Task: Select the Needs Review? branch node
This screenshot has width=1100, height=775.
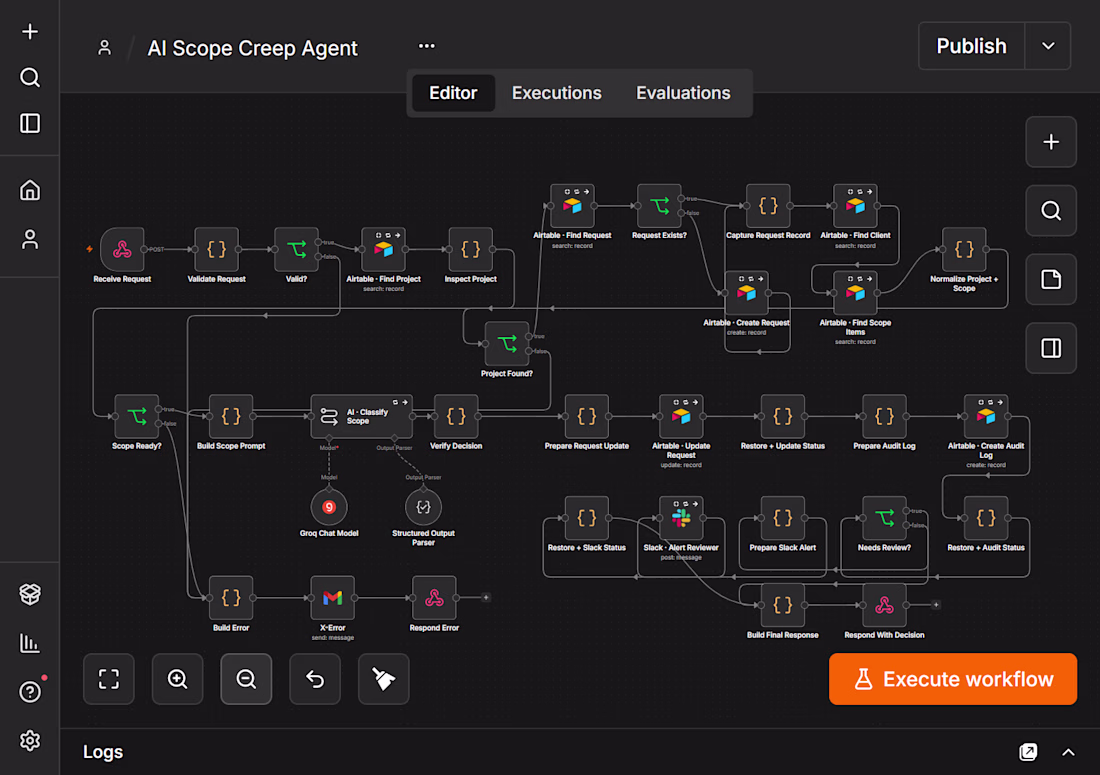Action: pos(884,518)
